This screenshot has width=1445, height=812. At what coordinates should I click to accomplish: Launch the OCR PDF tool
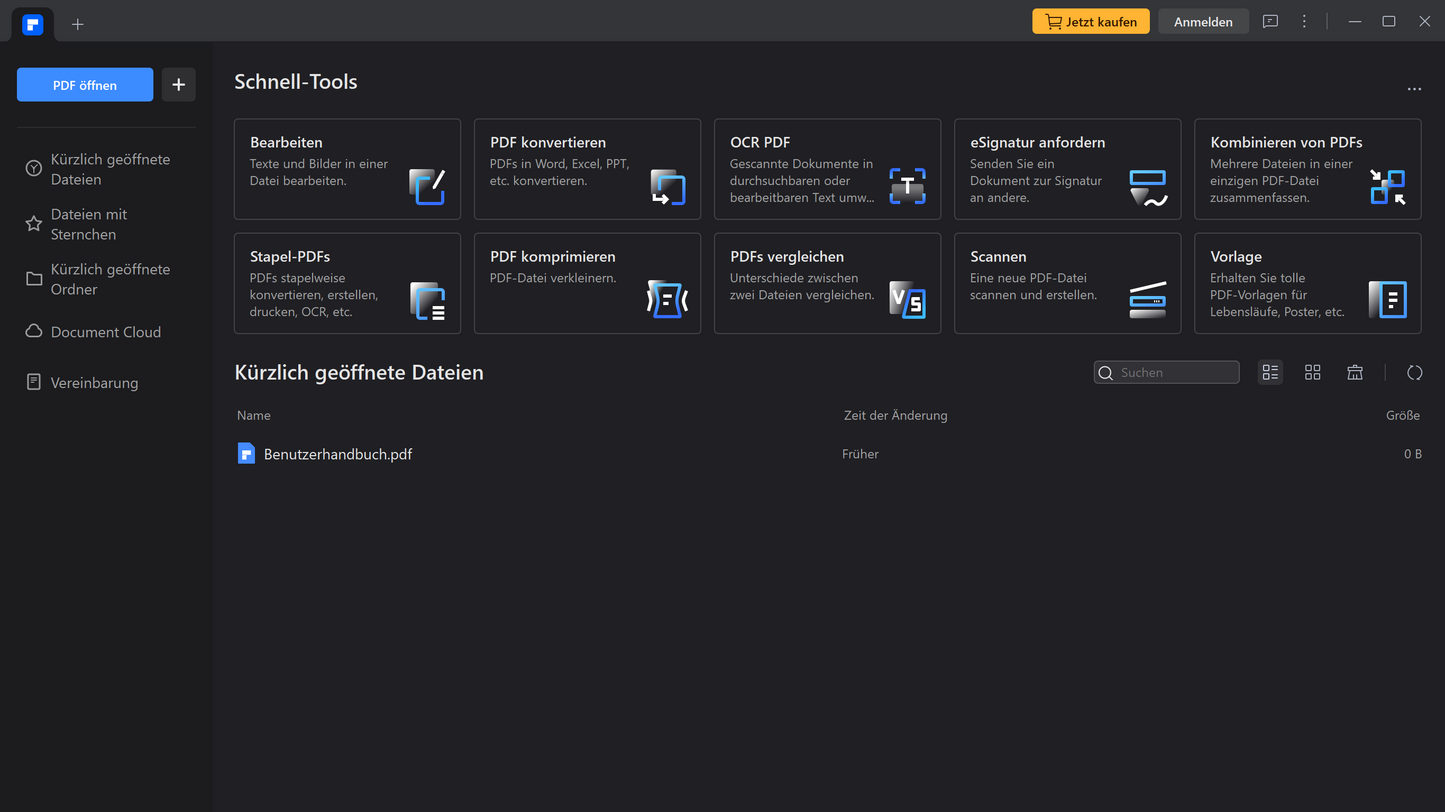pos(827,169)
